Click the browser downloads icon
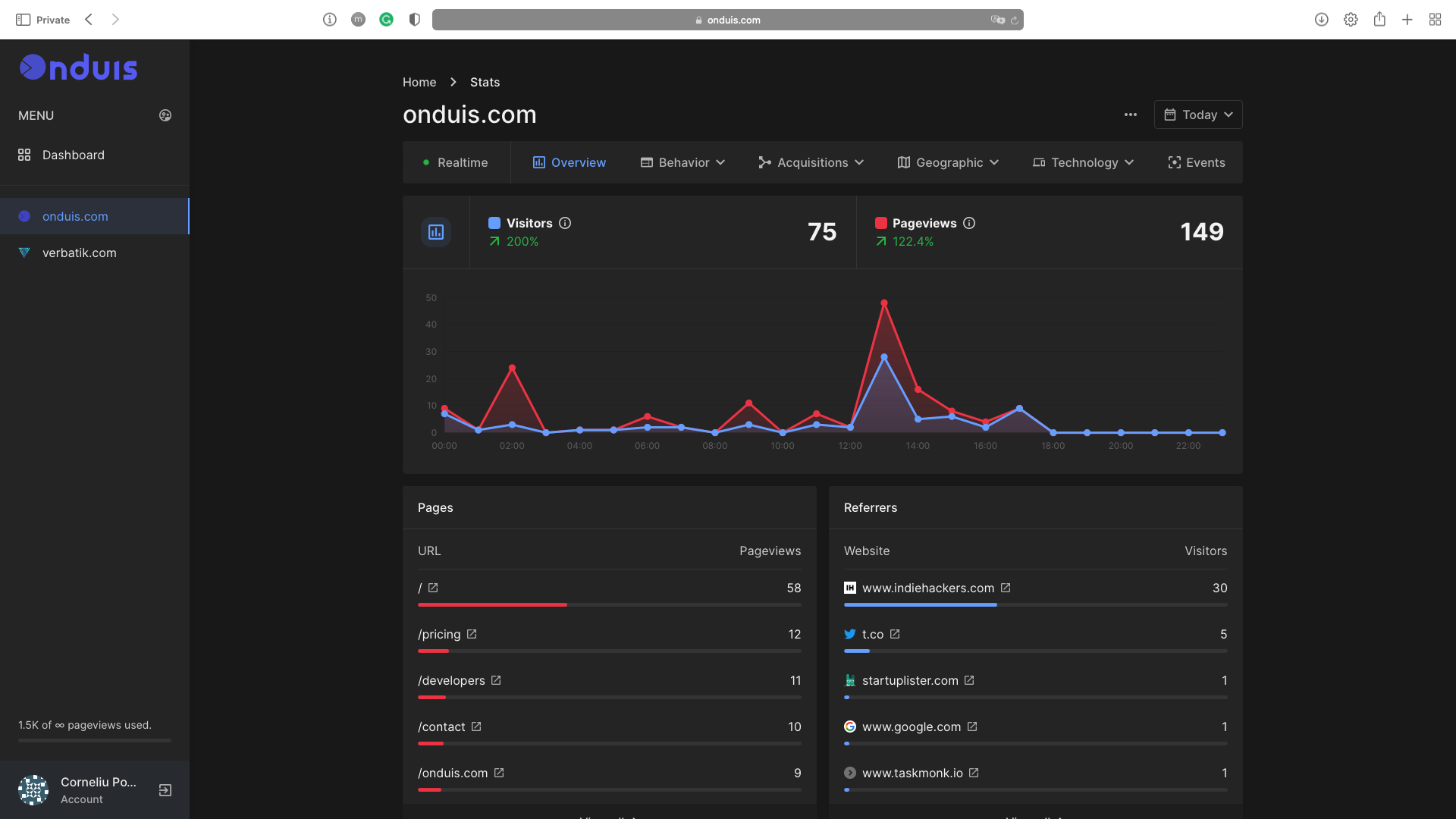 1322,20
